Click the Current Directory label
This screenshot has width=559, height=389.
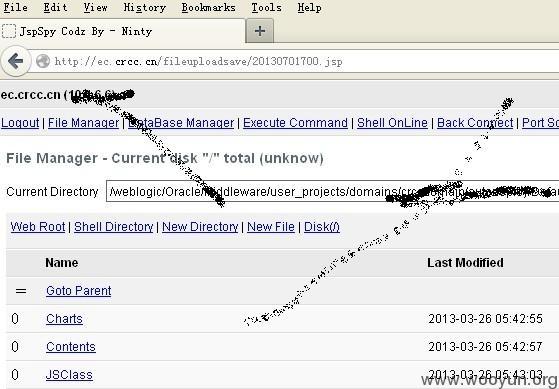52,192
